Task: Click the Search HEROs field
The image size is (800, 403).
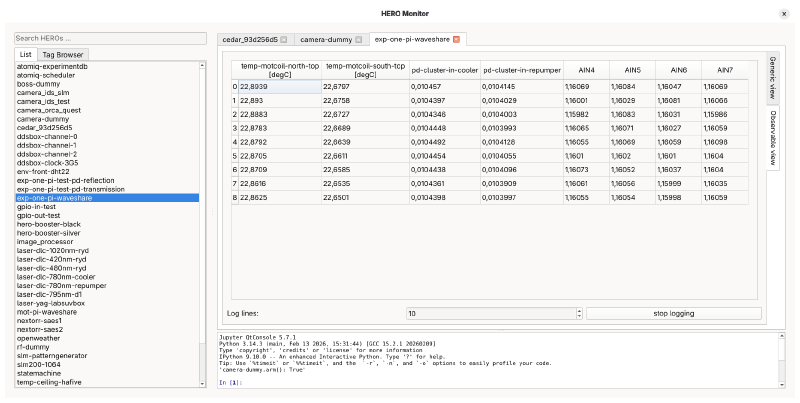Action: click(110, 38)
